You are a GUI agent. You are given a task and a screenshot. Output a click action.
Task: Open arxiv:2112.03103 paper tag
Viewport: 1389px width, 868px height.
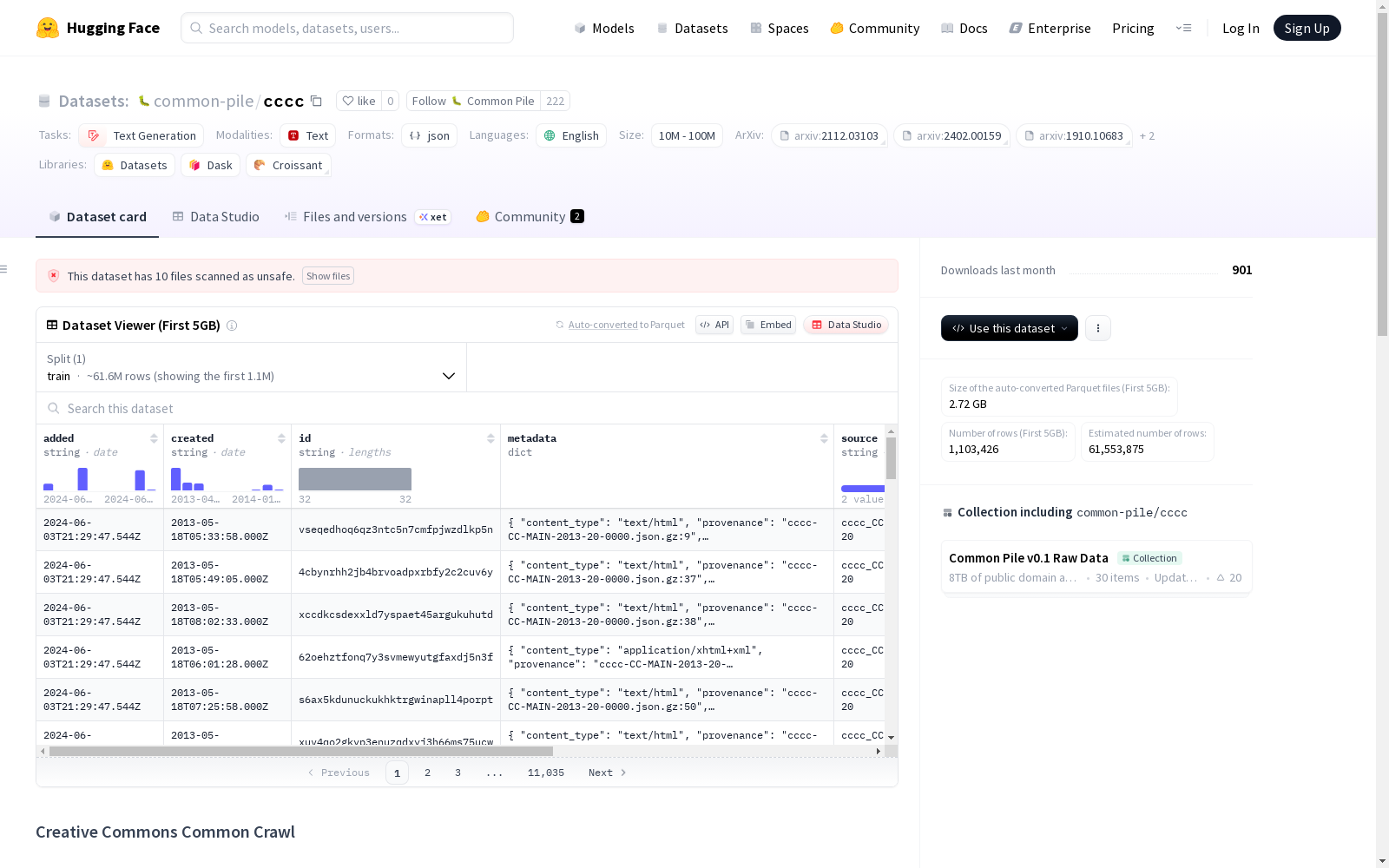click(x=829, y=135)
